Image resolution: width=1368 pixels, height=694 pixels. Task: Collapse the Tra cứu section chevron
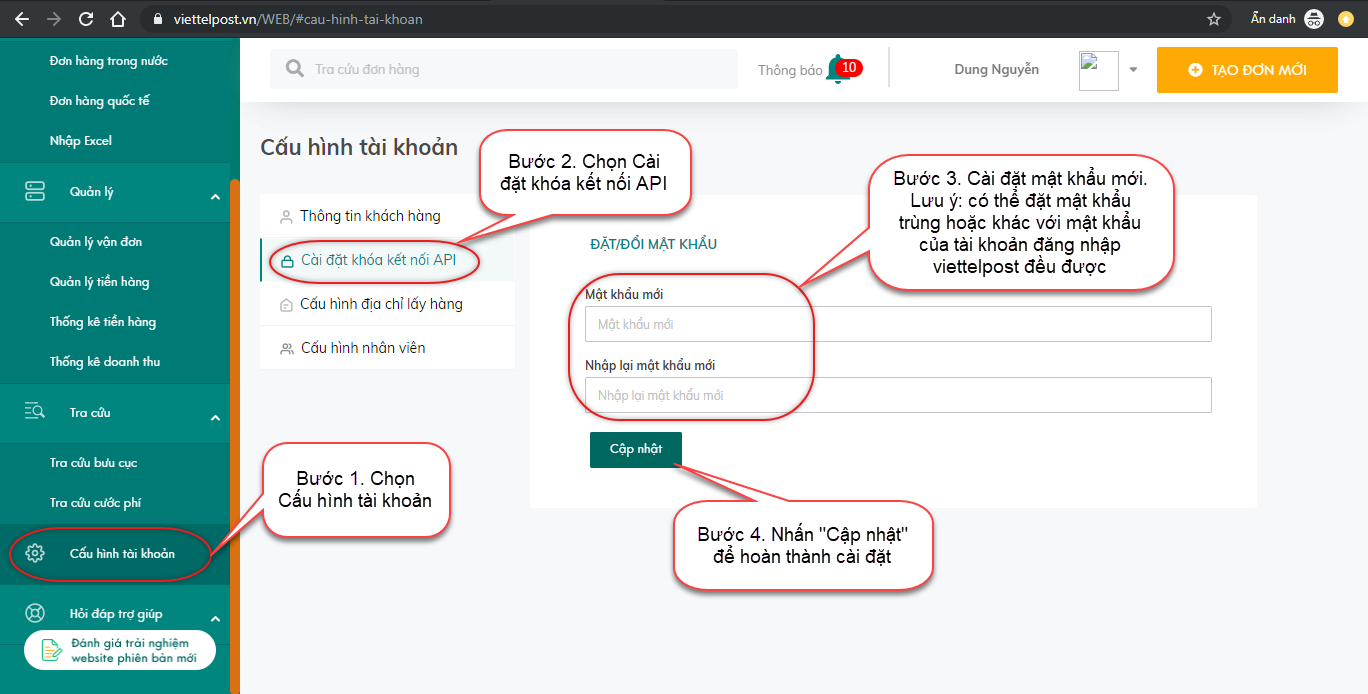[215, 418]
